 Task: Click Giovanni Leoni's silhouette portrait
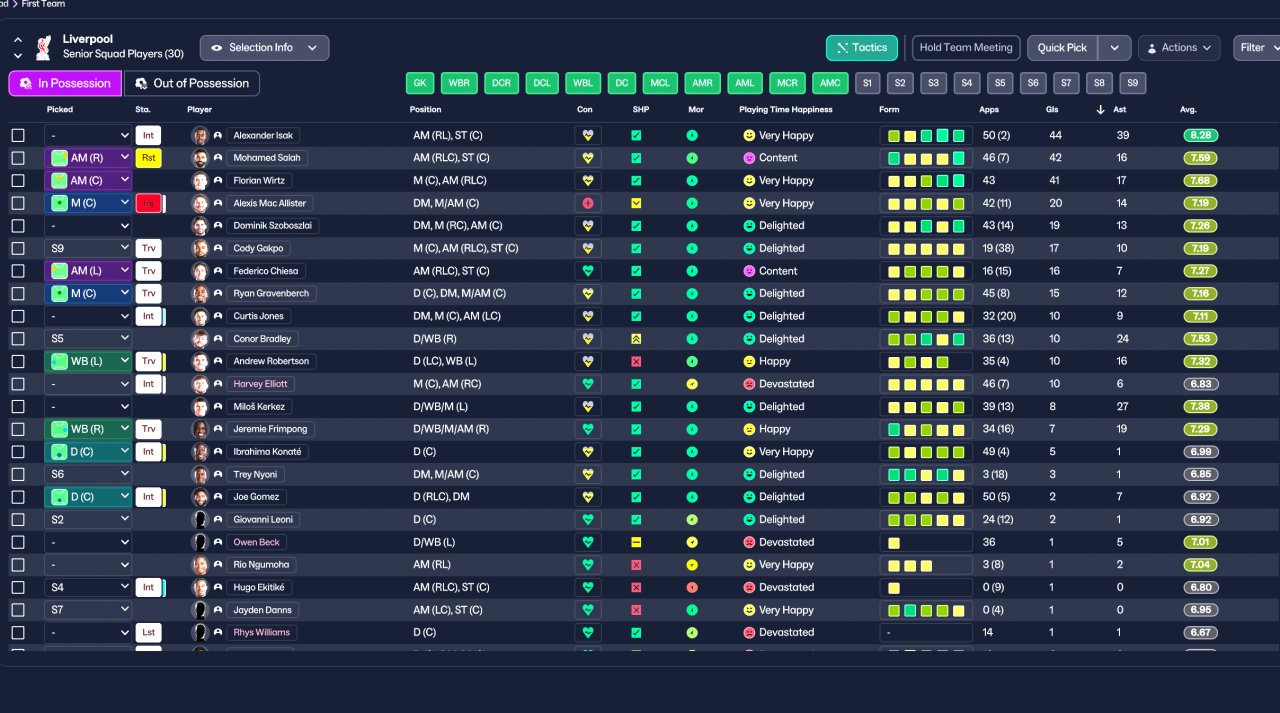click(x=200, y=519)
